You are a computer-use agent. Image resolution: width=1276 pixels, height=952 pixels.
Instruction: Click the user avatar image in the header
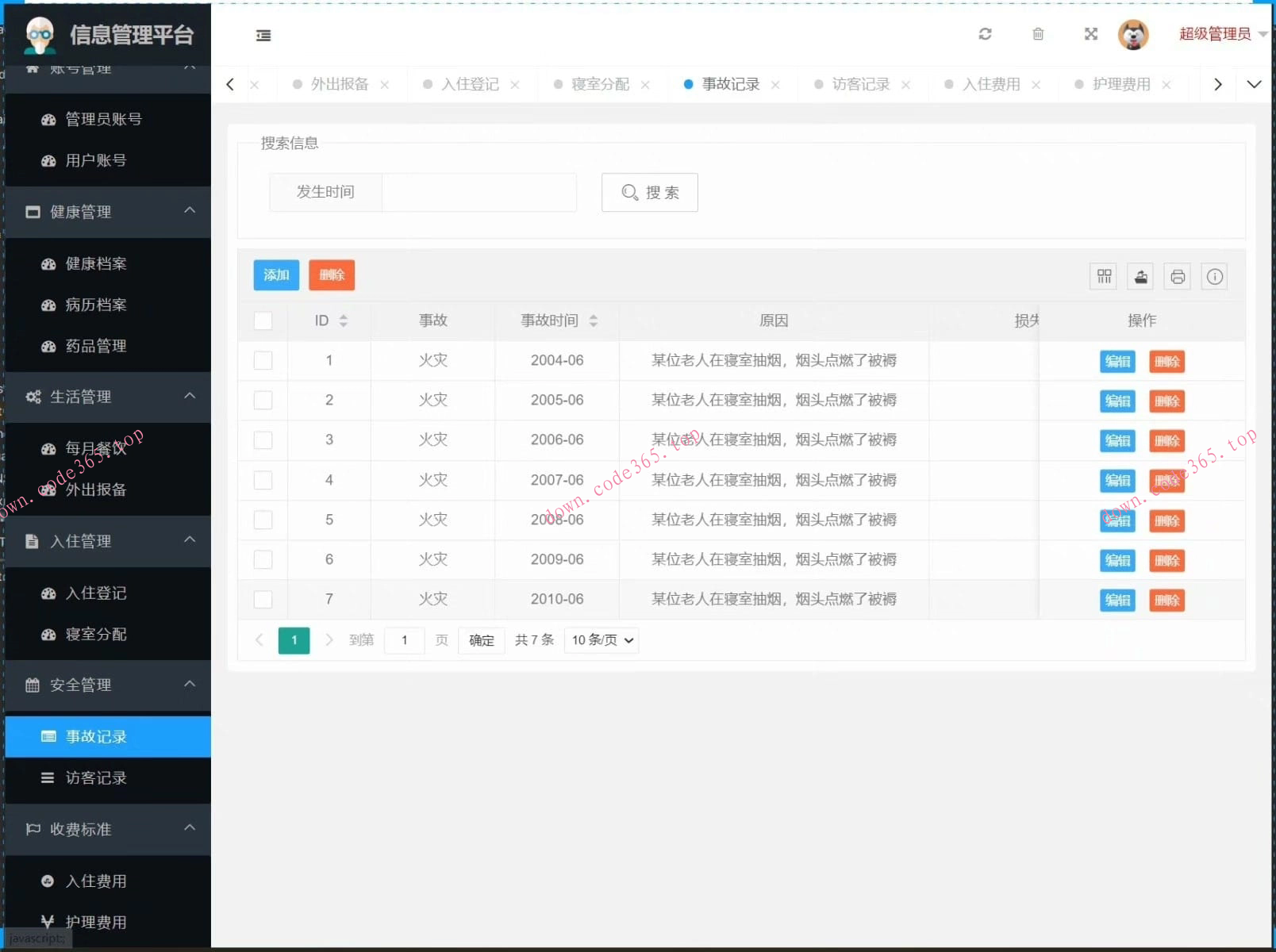1134,34
